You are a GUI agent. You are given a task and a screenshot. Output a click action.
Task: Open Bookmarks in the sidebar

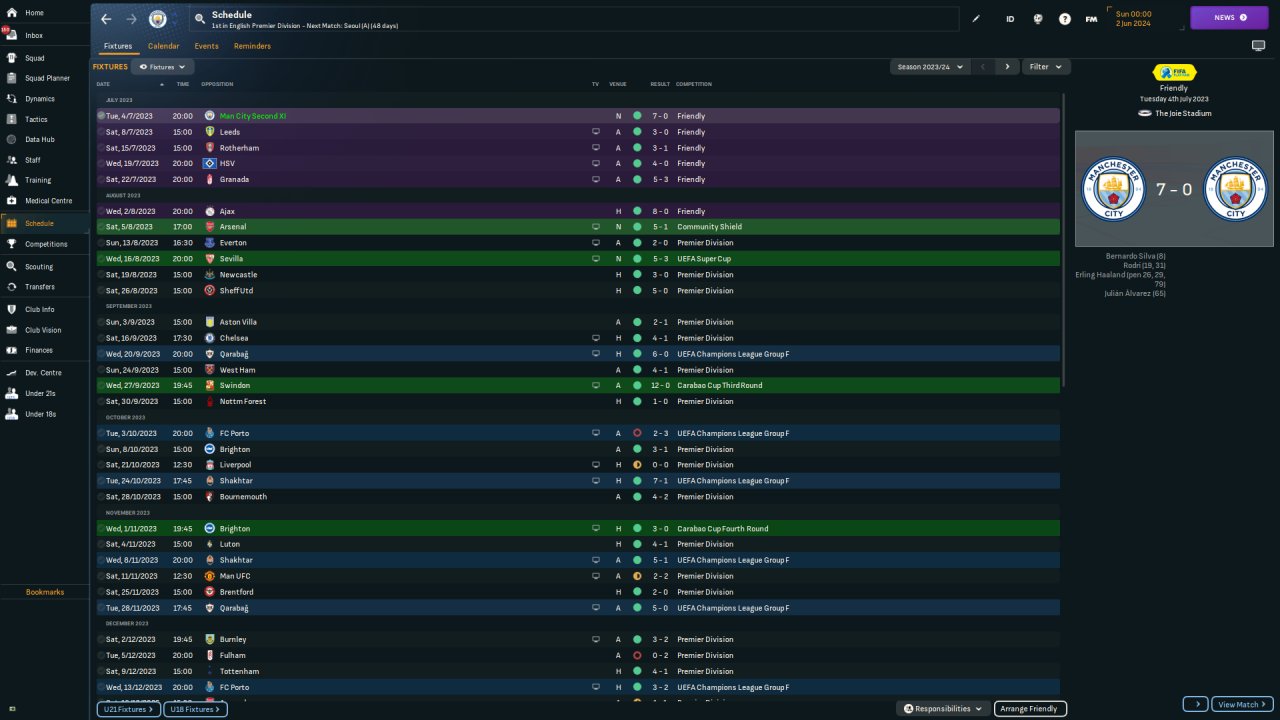(45, 592)
